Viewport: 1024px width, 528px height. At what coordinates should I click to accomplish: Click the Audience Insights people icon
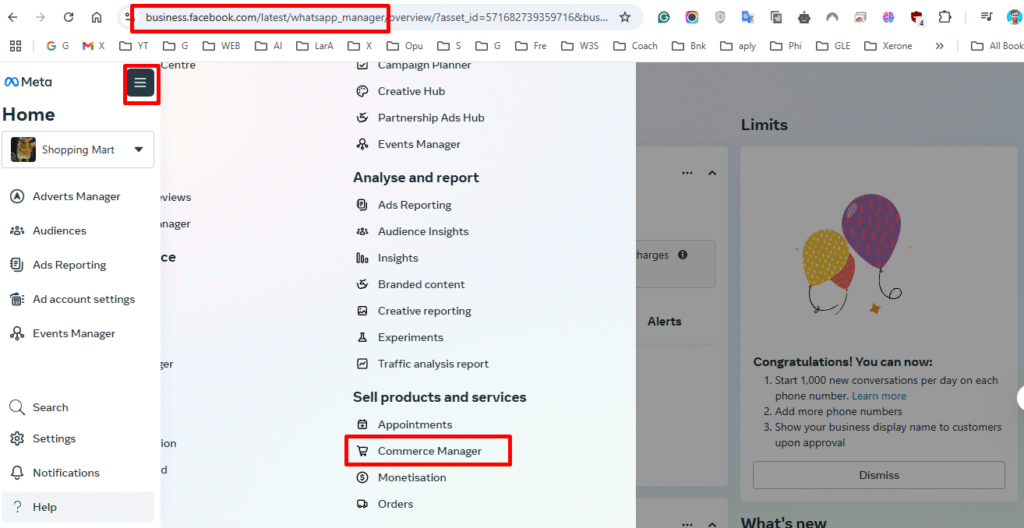tap(362, 231)
